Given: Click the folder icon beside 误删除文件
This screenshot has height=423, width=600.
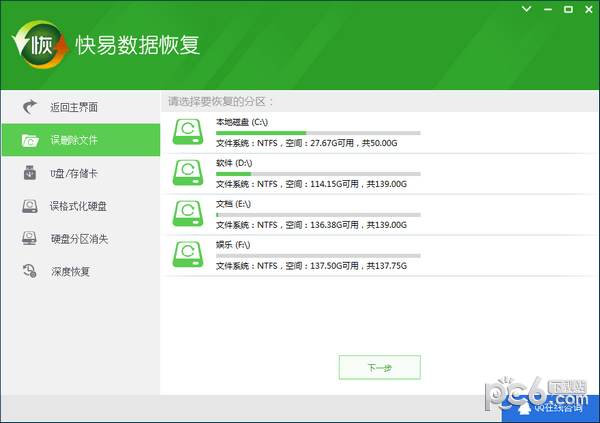Looking at the screenshot, I should tap(30, 140).
